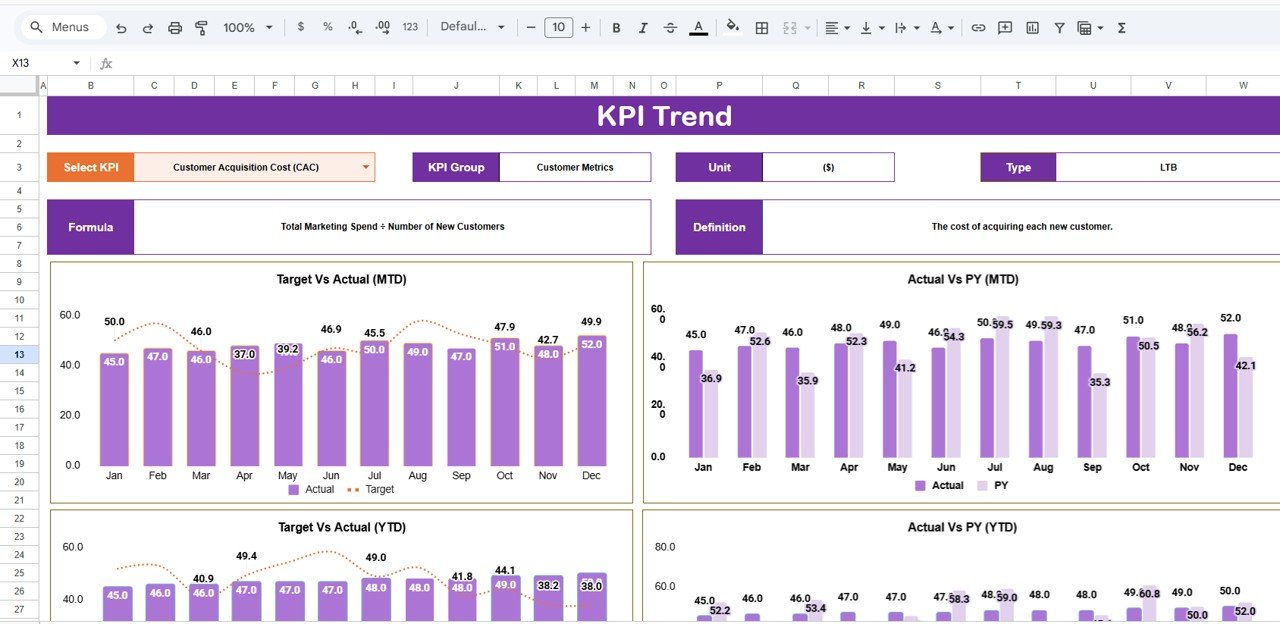This screenshot has height=624, width=1280.
Task: Select row 1 header
Action: [19, 116]
